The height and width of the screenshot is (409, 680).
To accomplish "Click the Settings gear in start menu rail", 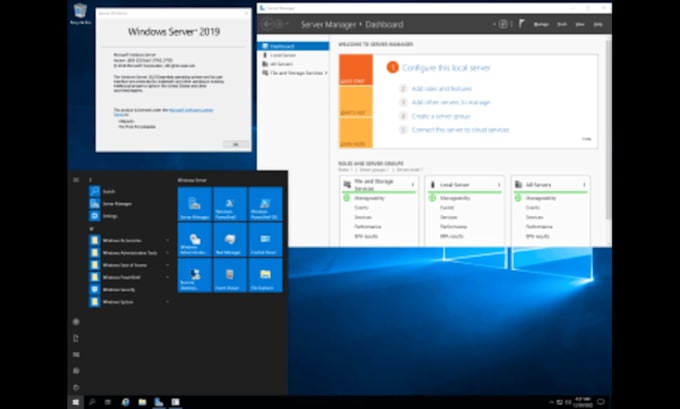I will point(76,371).
